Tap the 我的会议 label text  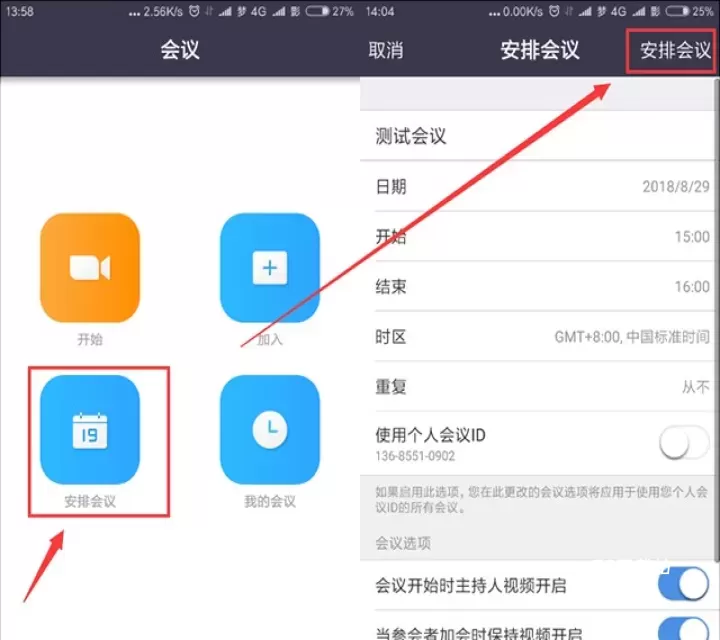(270, 501)
